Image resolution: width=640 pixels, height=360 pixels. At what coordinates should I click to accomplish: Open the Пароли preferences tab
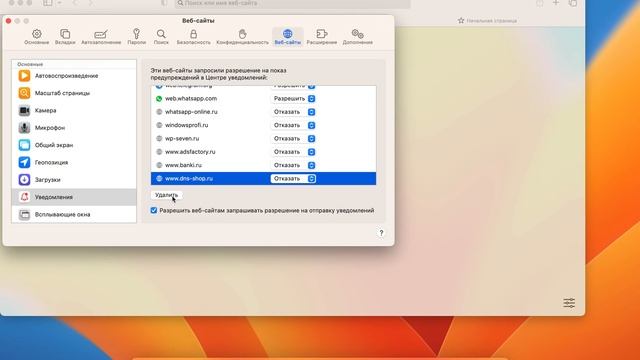pyautogui.click(x=136, y=37)
